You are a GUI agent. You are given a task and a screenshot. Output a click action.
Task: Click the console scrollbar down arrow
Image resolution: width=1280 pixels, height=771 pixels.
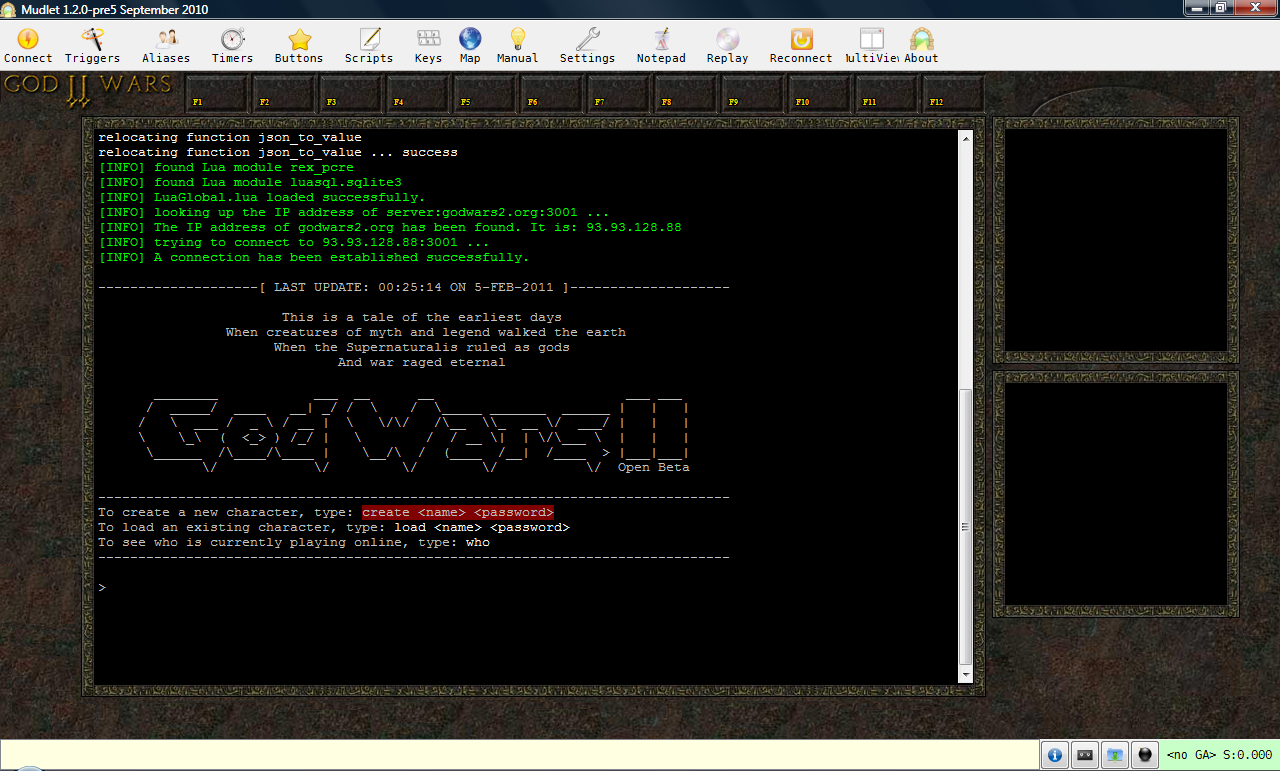965,675
